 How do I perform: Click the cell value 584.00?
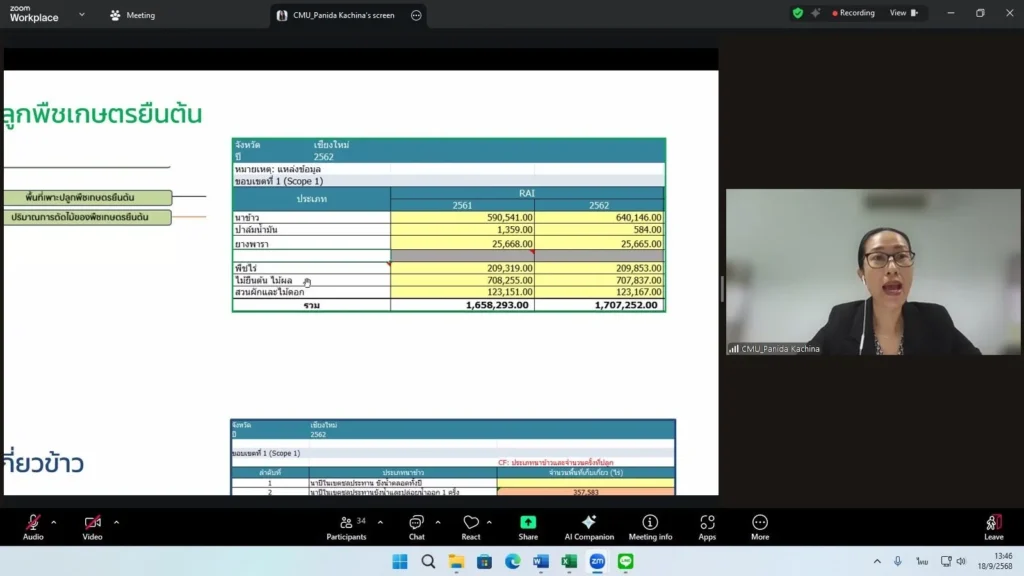pos(599,230)
